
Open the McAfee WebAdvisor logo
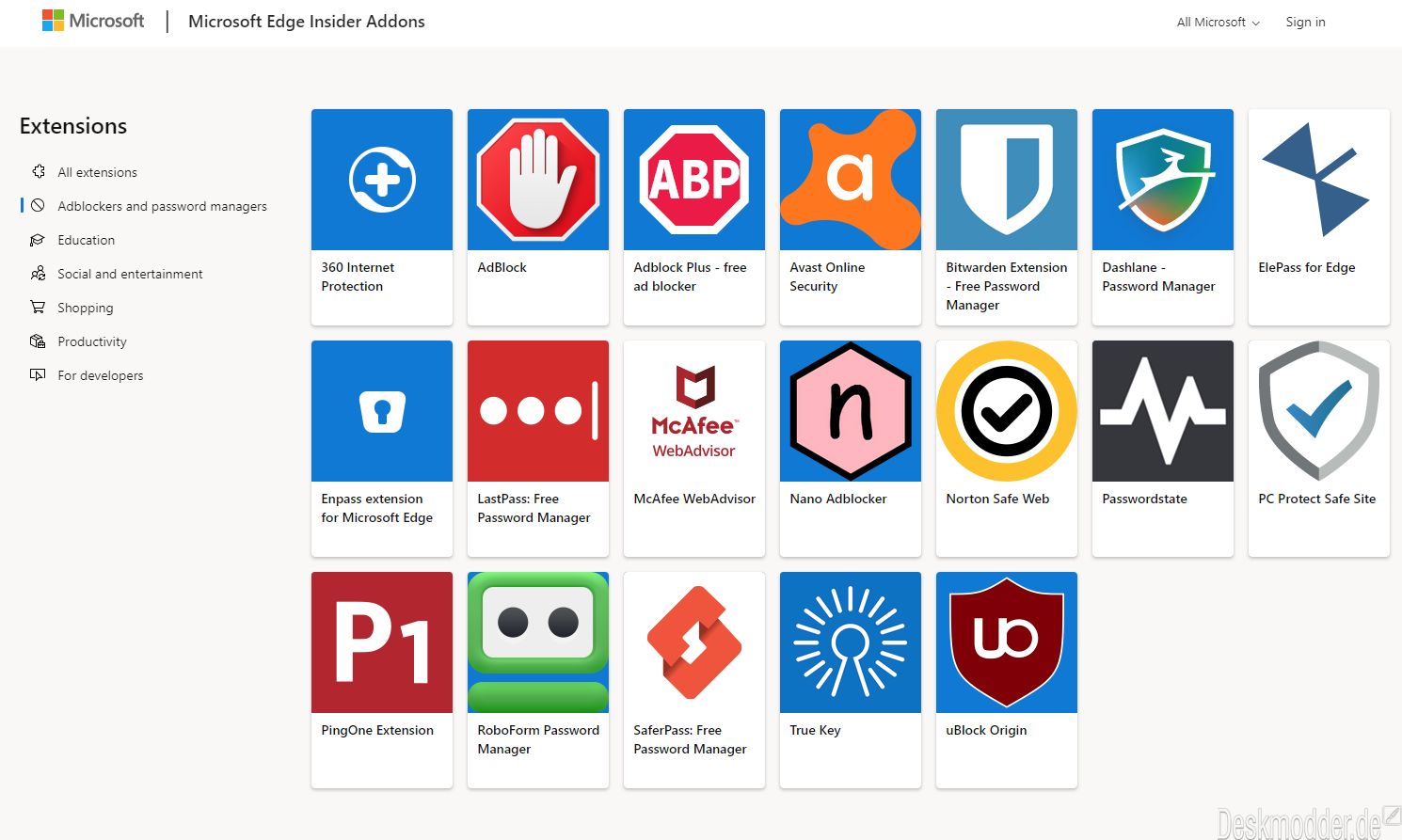[694, 411]
